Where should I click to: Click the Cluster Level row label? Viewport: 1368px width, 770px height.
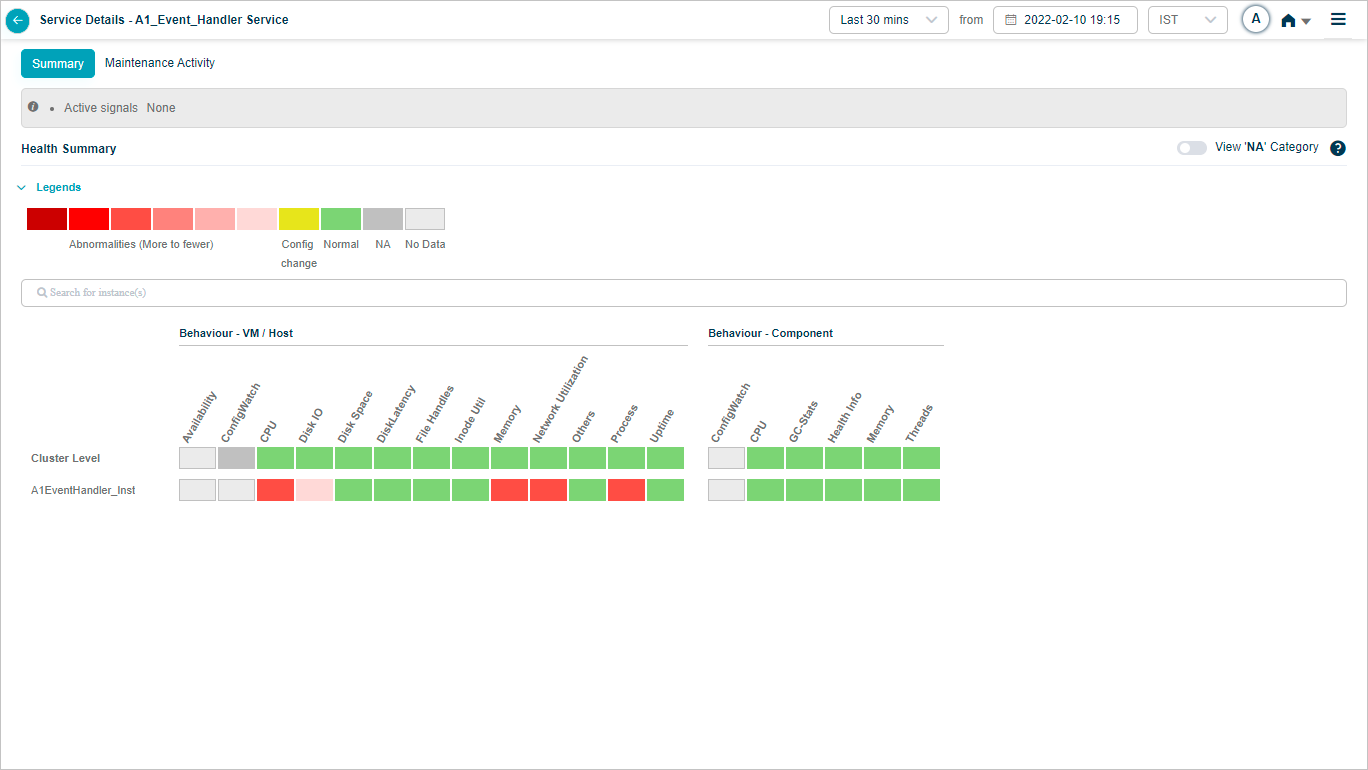tap(66, 458)
